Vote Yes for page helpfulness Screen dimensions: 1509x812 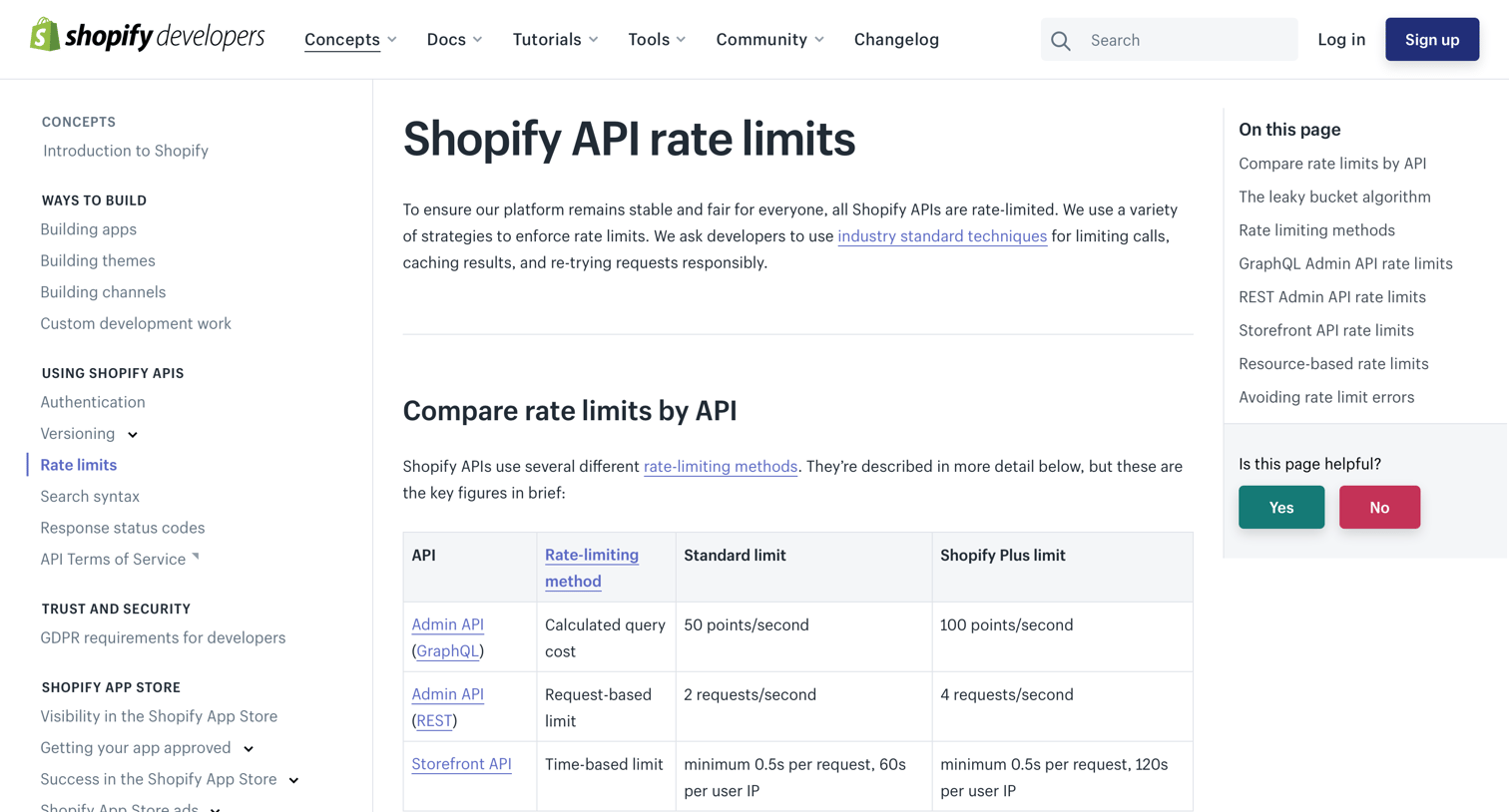[1280, 507]
